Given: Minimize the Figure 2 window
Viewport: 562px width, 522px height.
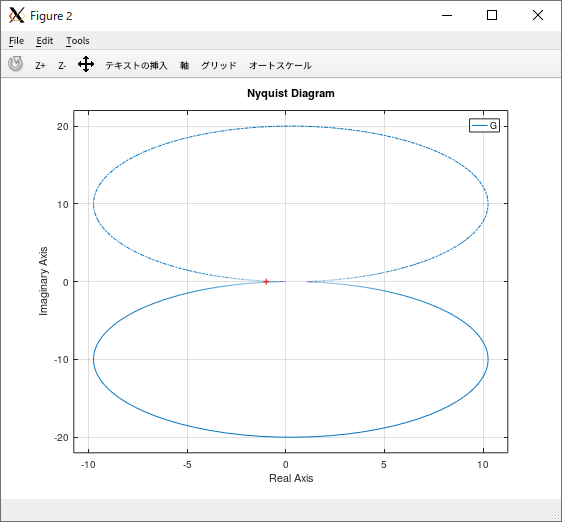Looking at the screenshot, I should 447,15.
